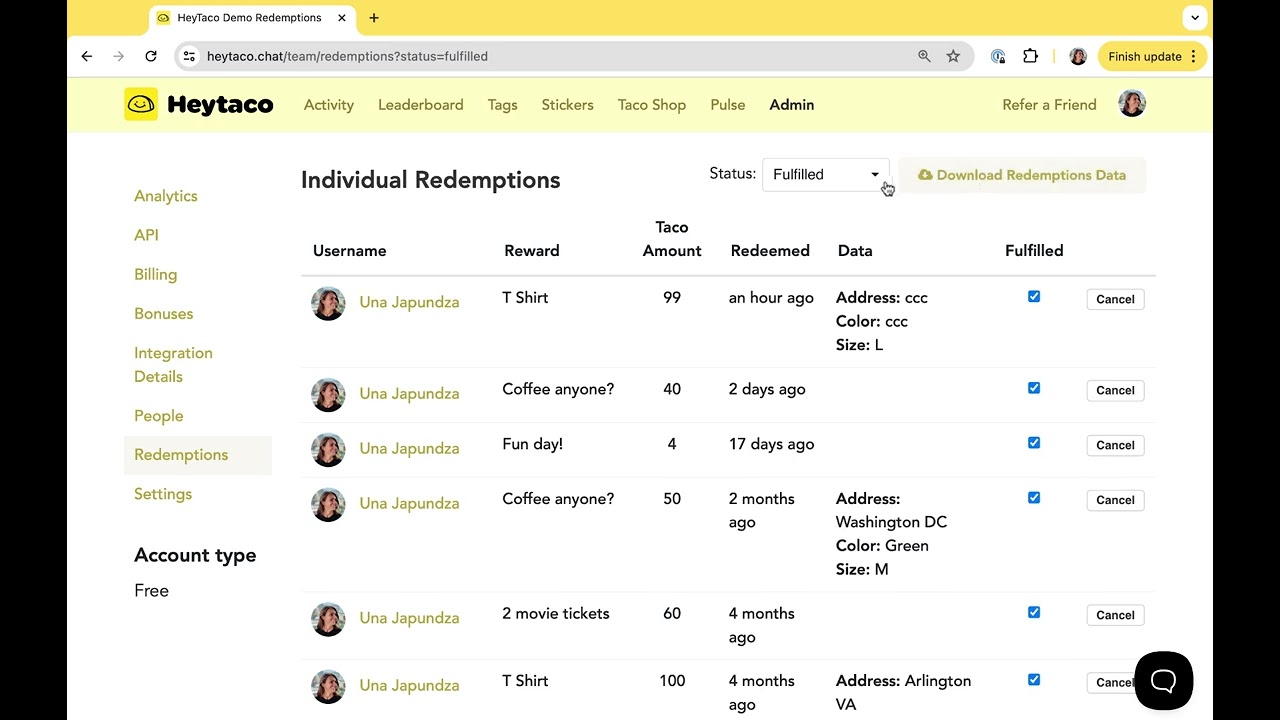
Task: Click Una Japundza name in Fun day! row
Action: tap(409, 449)
